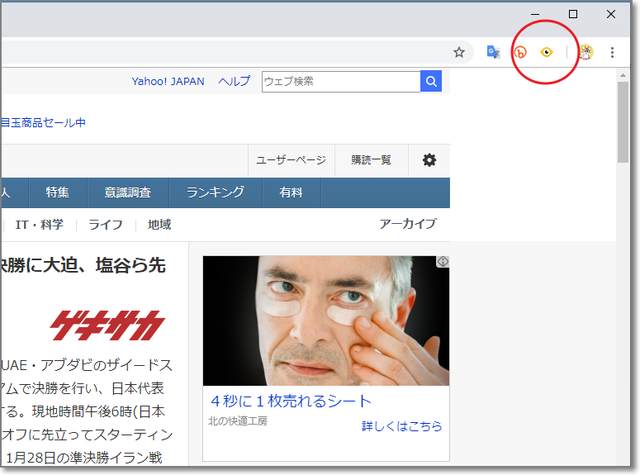Open the ライフ category
Screen dimensions: 640x475
[x=105, y=225]
